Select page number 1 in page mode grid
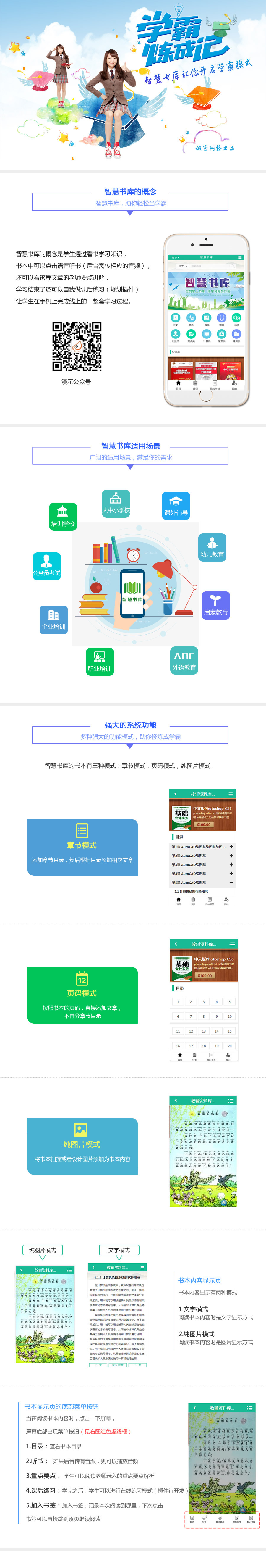This screenshot has height=1568, width=266. pyautogui.click(x=178, y=1001)
